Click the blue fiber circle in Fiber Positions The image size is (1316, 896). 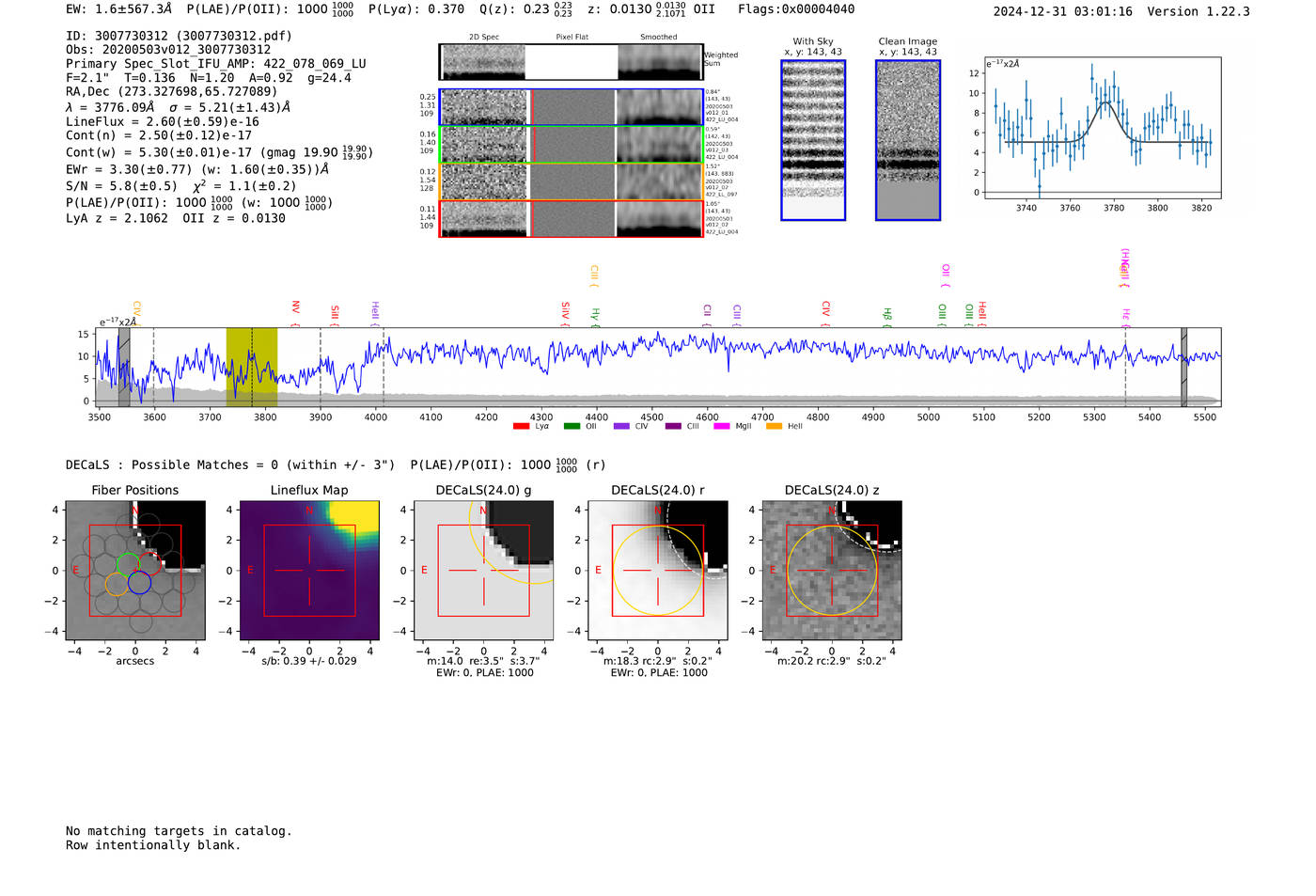tap(140, 583)
